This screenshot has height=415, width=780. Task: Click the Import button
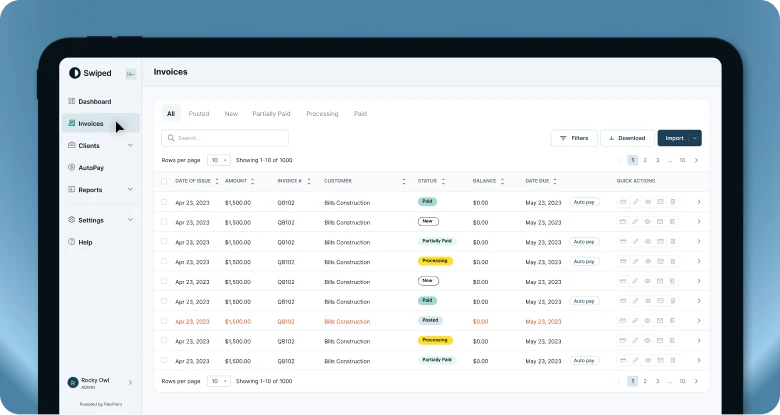click(674, 138)
